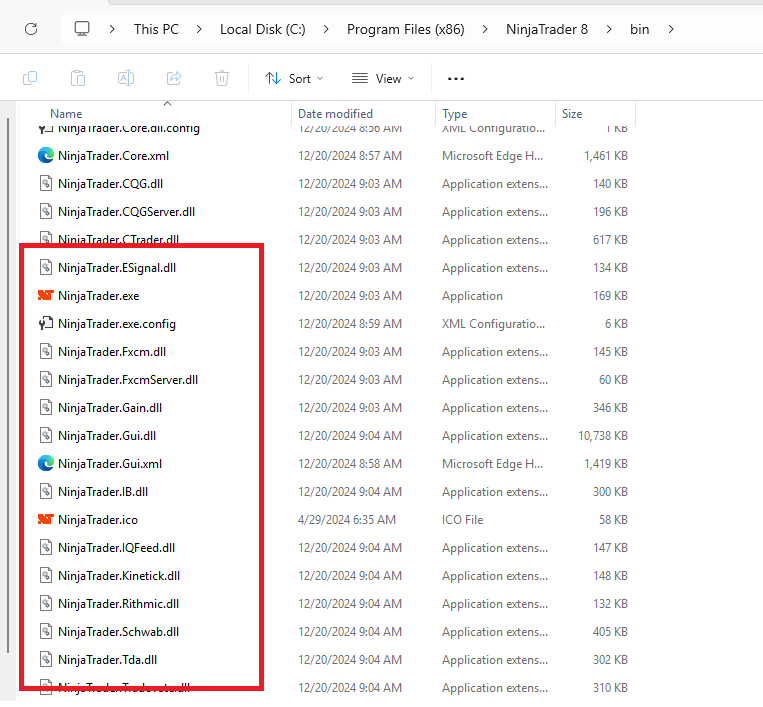
Task: Open the View dropdown
Action: click(x=383, y=78)
